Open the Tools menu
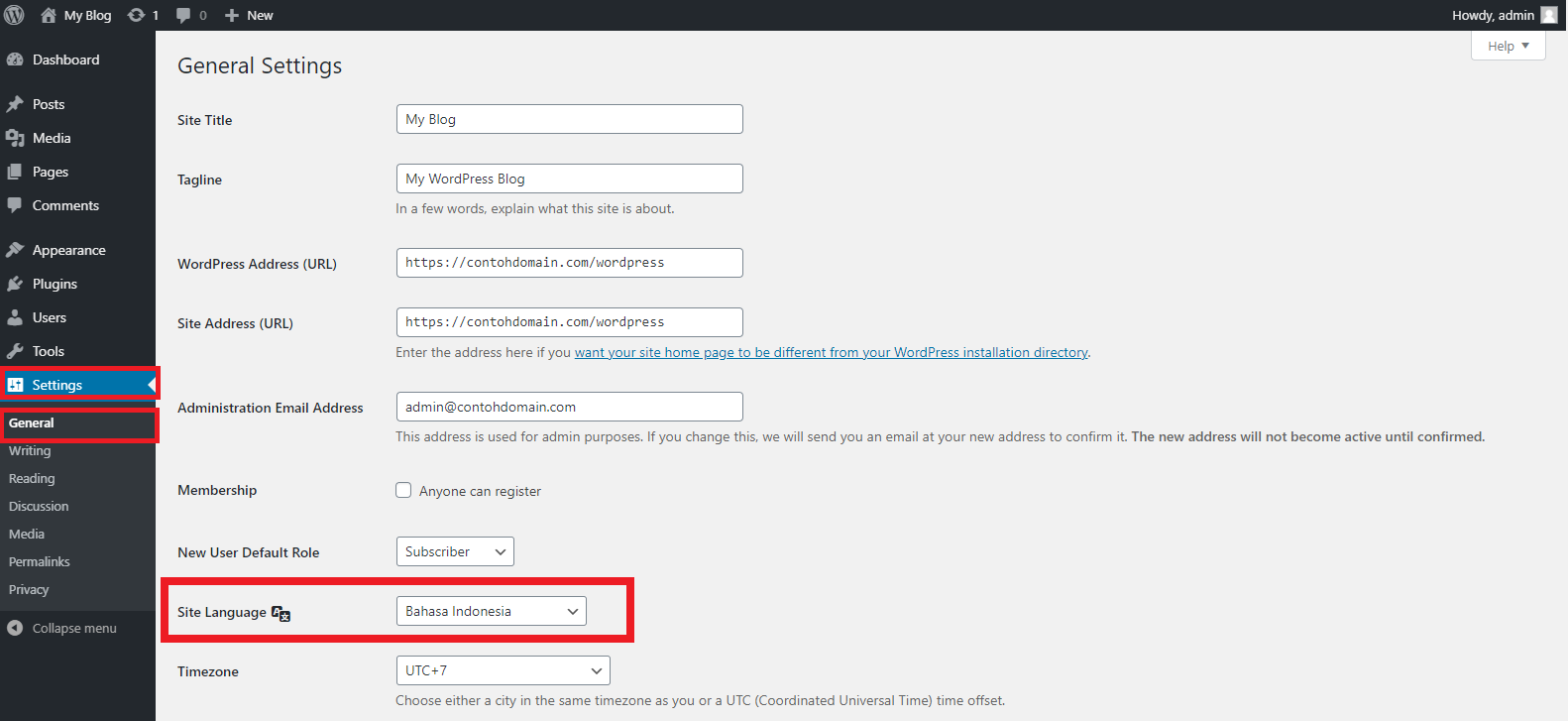Viewport: 1568px width, 721px height. click(x=48, y=351)
